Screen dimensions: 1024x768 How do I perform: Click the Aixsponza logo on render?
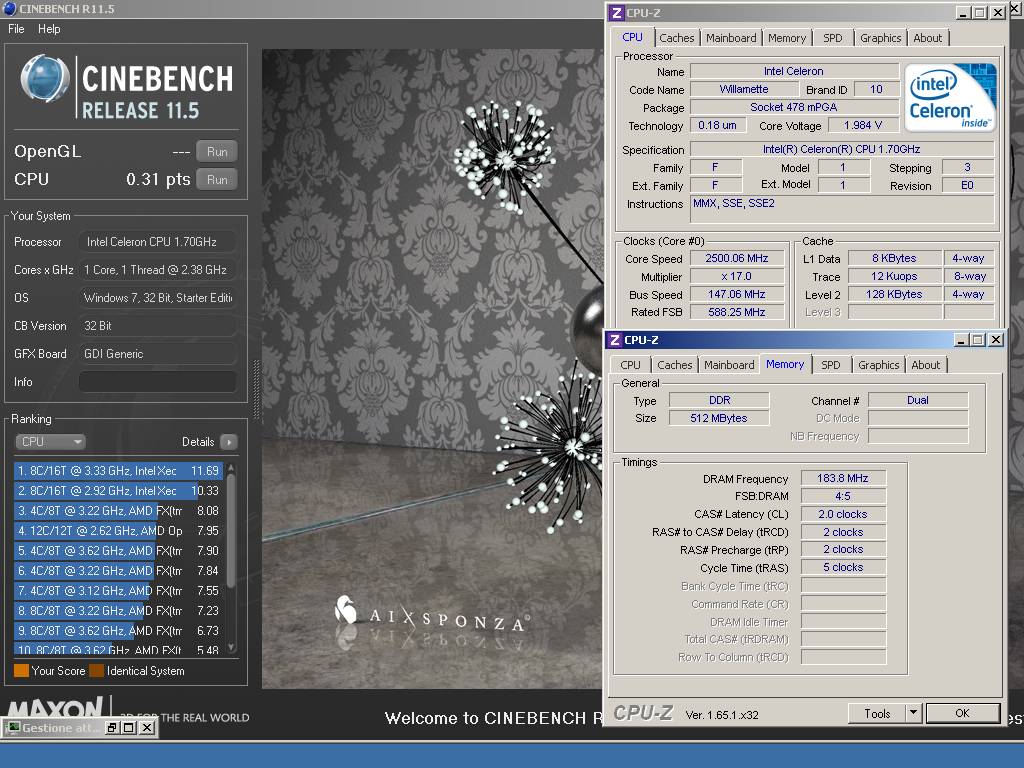pos(432,615)
